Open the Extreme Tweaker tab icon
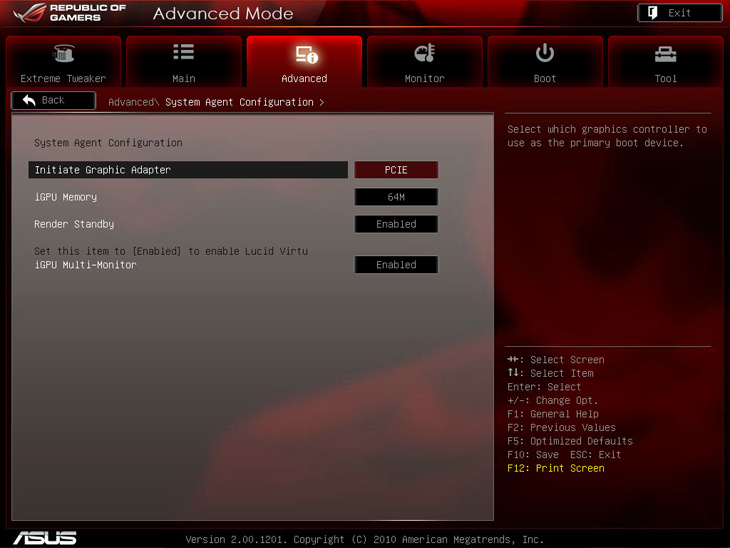Screen dimensions: 730x548 pos(63,54)
